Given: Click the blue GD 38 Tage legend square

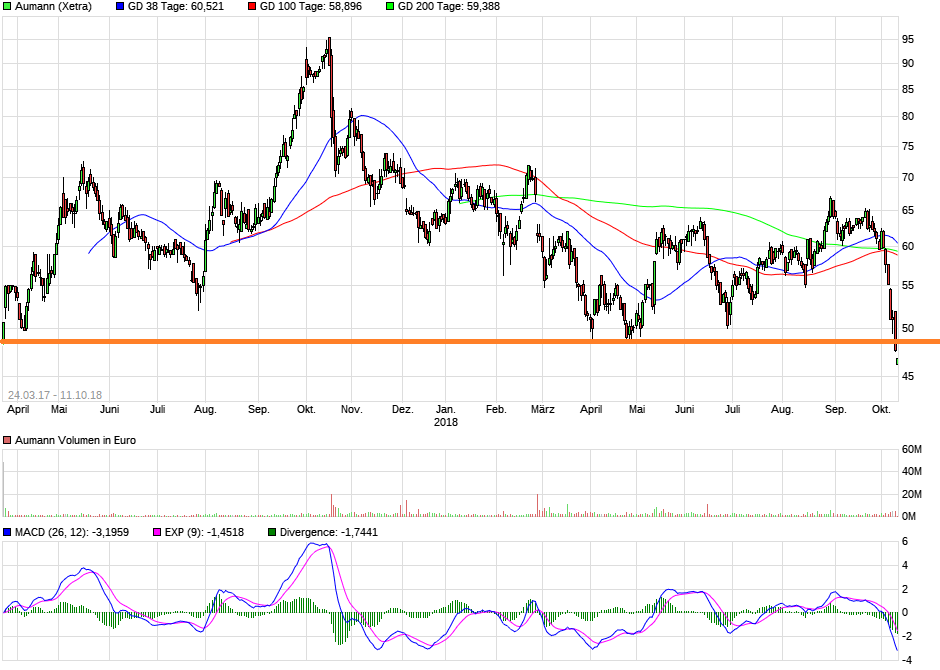Looking at the screenshot, I should (x=121, y=6).
